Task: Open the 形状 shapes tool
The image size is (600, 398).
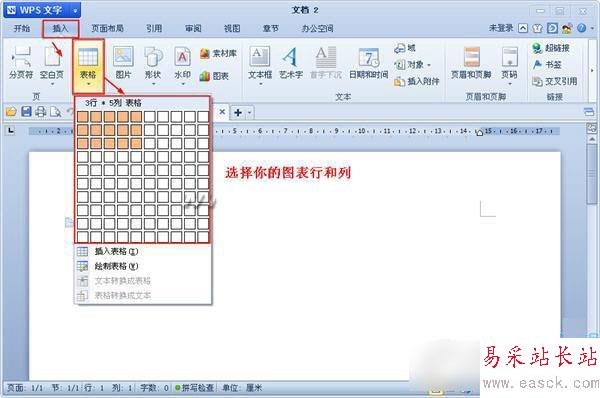Action: point(153,64)
